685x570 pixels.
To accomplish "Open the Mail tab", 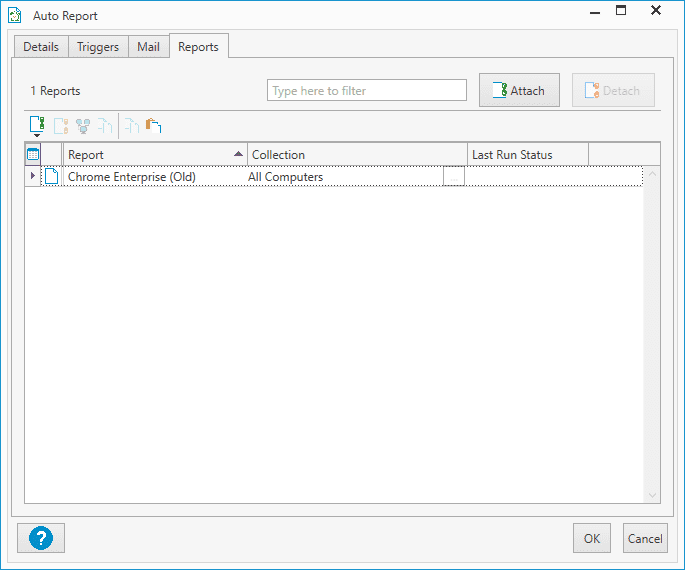I will pyautogui.click(x=149, y=47).
